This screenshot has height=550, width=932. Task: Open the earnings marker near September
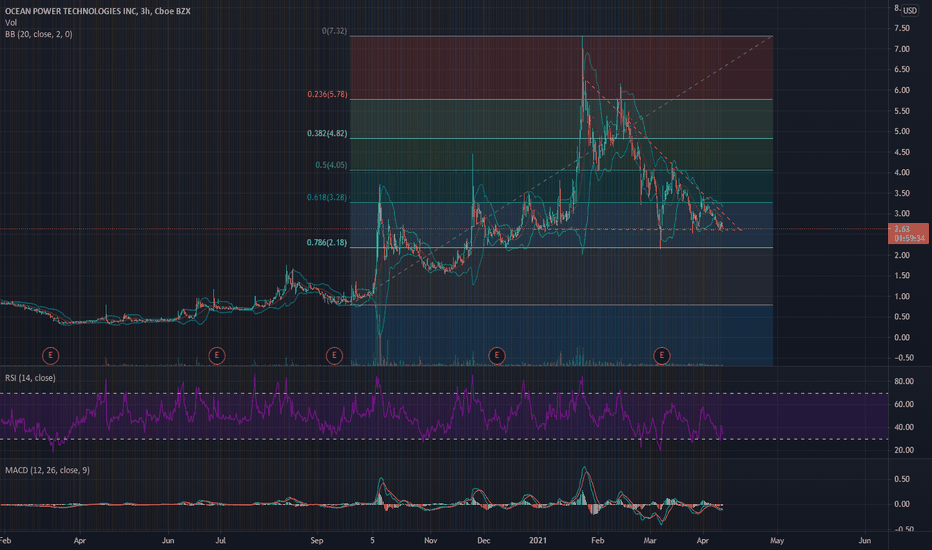335,356
